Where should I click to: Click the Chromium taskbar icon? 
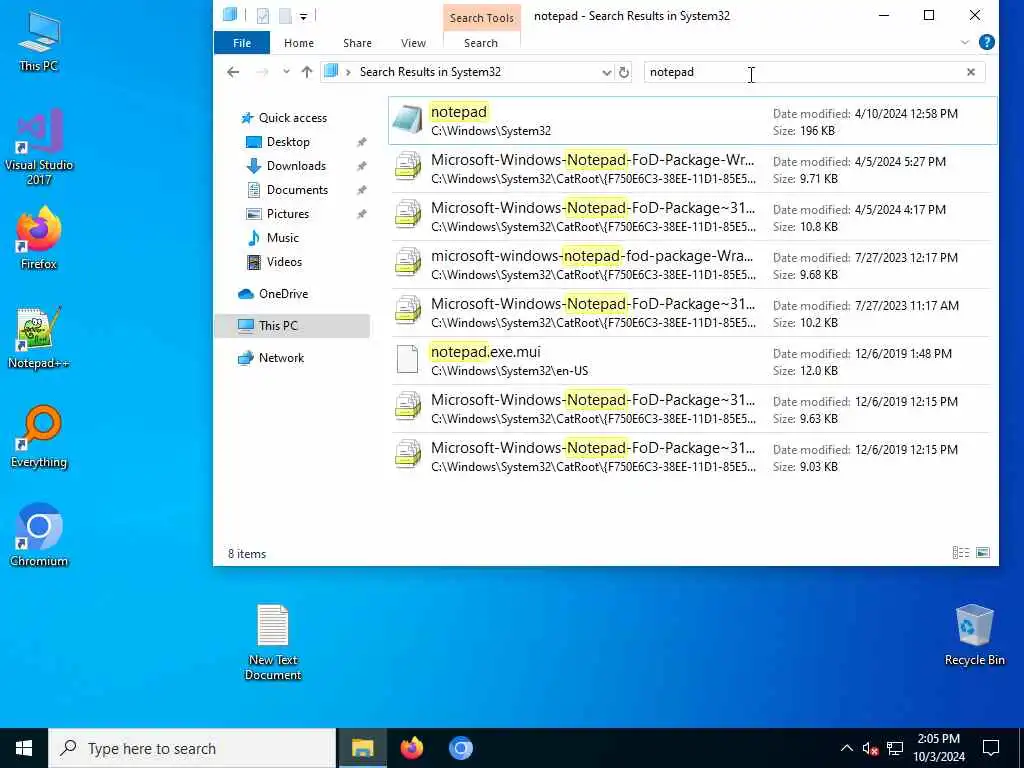pyautogui.click(x=460, y=748)
